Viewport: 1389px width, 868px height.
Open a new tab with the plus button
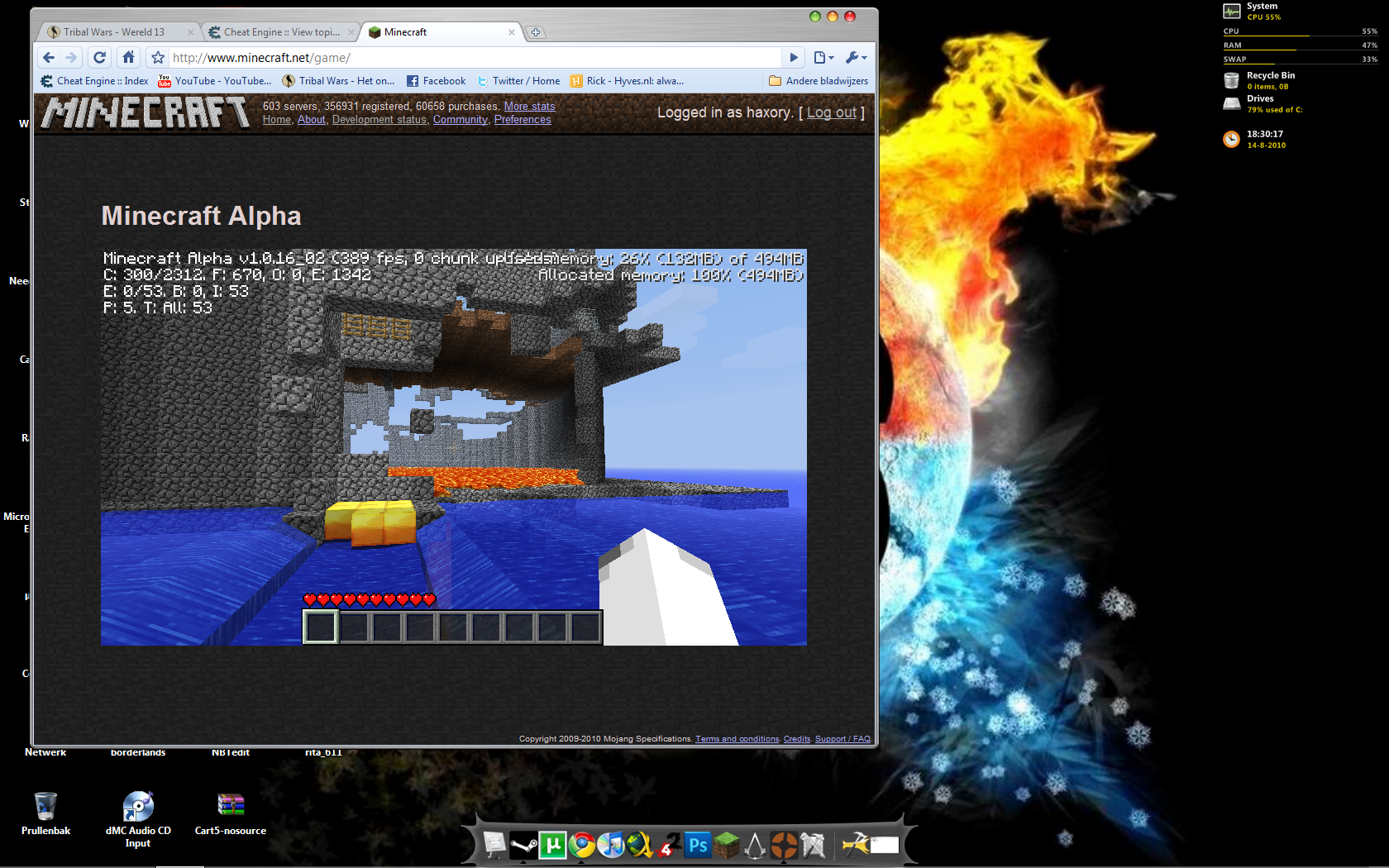click(536, 32)
